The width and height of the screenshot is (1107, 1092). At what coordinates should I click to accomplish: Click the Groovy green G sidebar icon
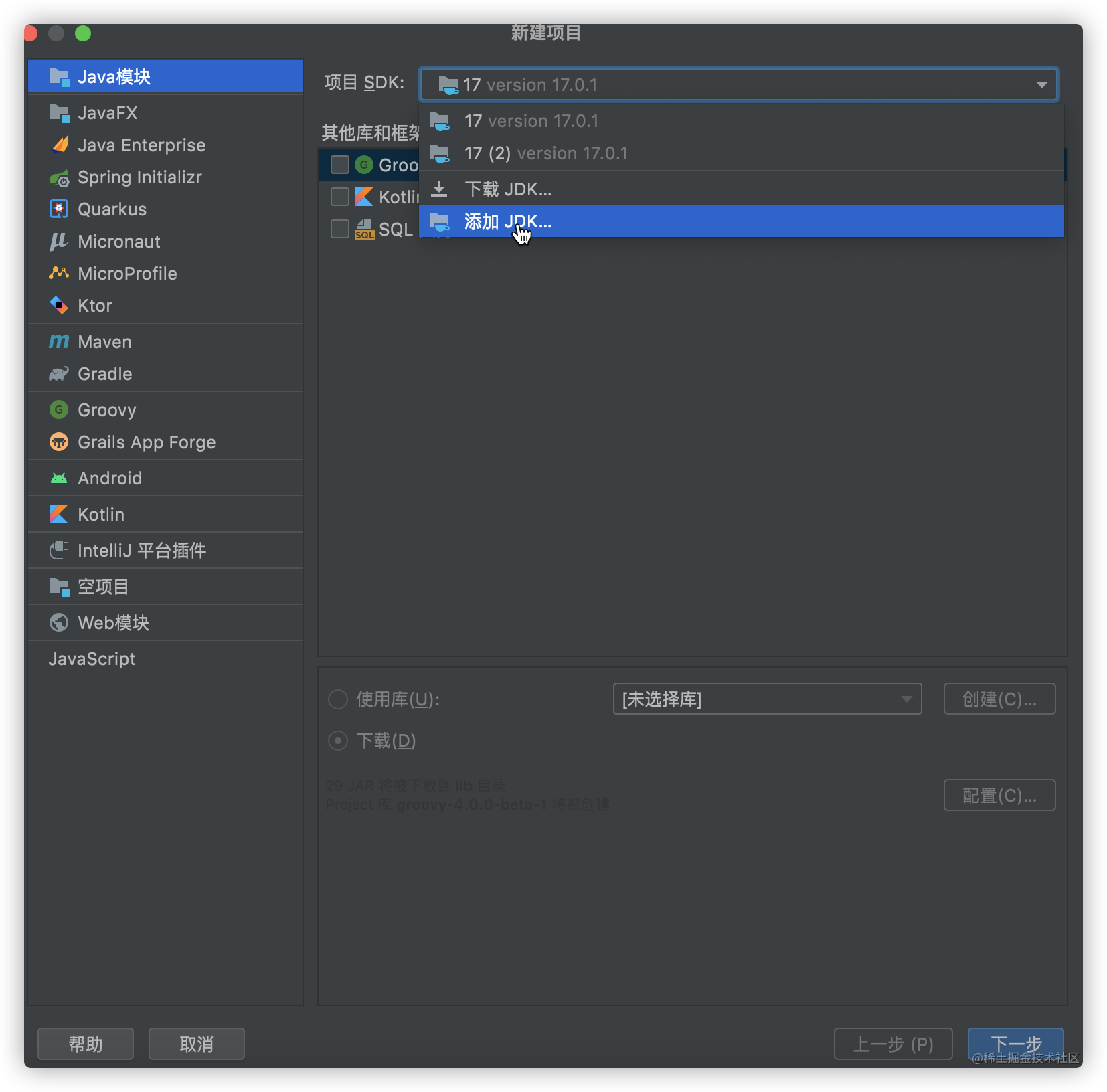coord(59,410)
